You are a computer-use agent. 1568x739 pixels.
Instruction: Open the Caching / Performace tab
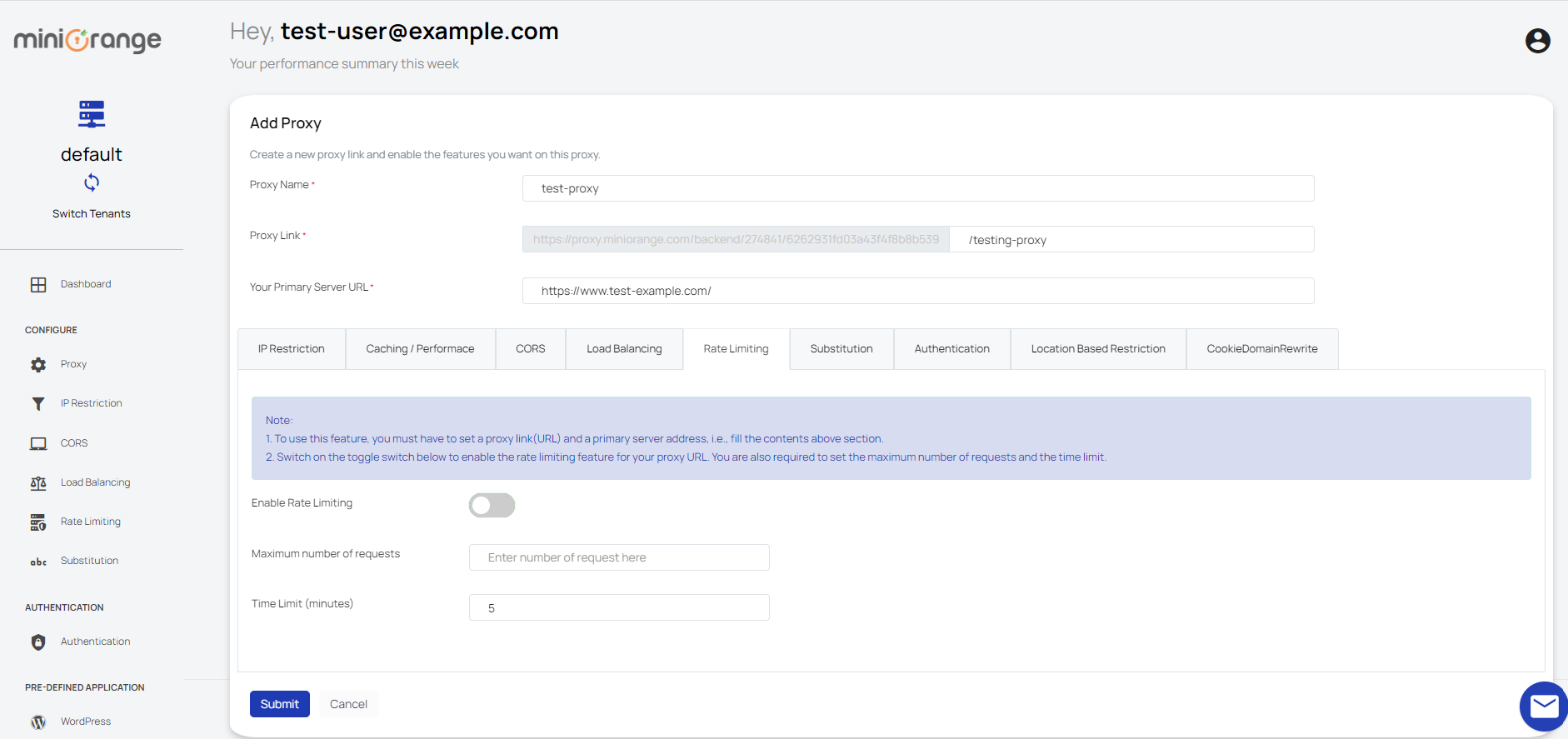pos(420,349)
